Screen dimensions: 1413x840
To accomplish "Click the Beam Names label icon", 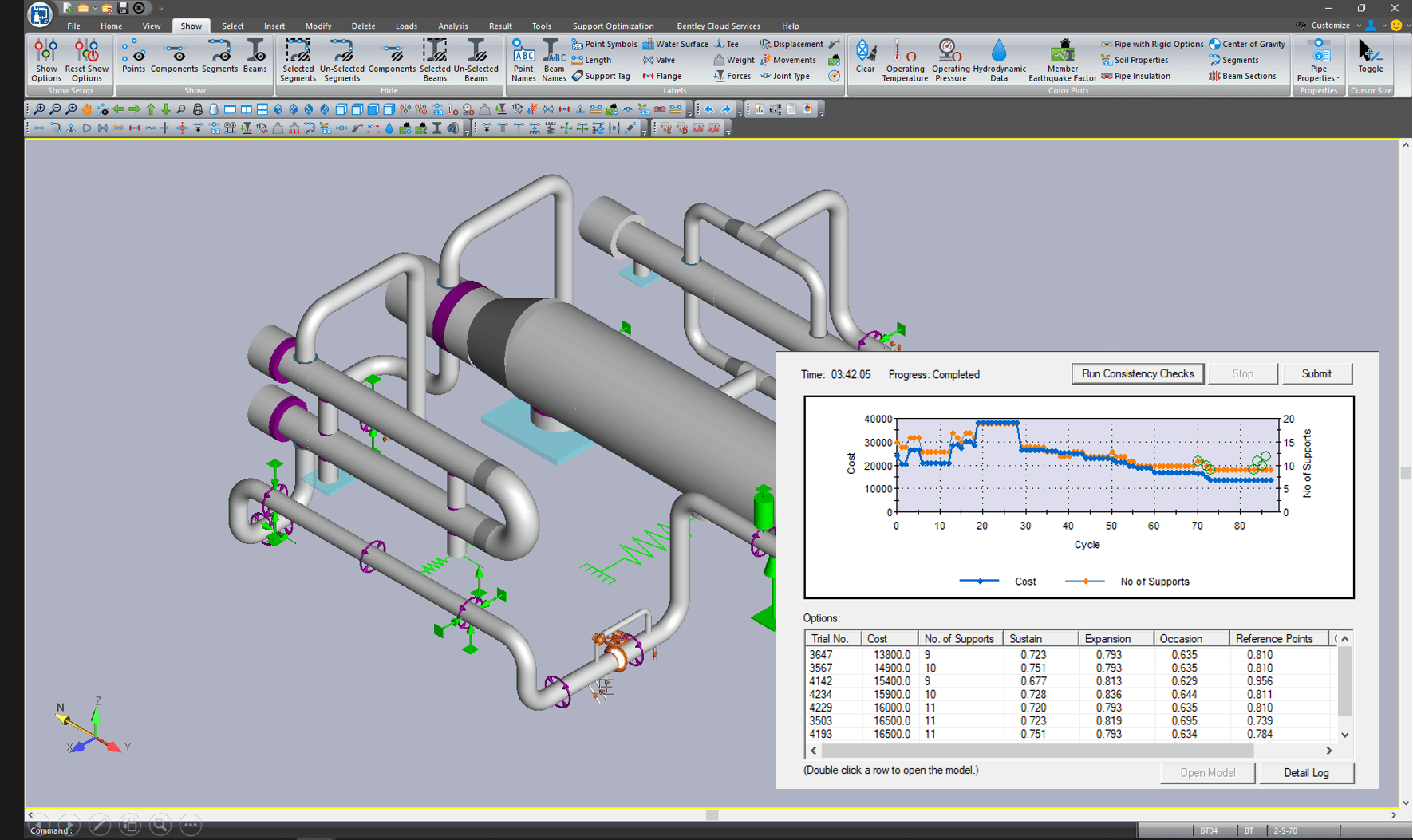I will point(554,60).
